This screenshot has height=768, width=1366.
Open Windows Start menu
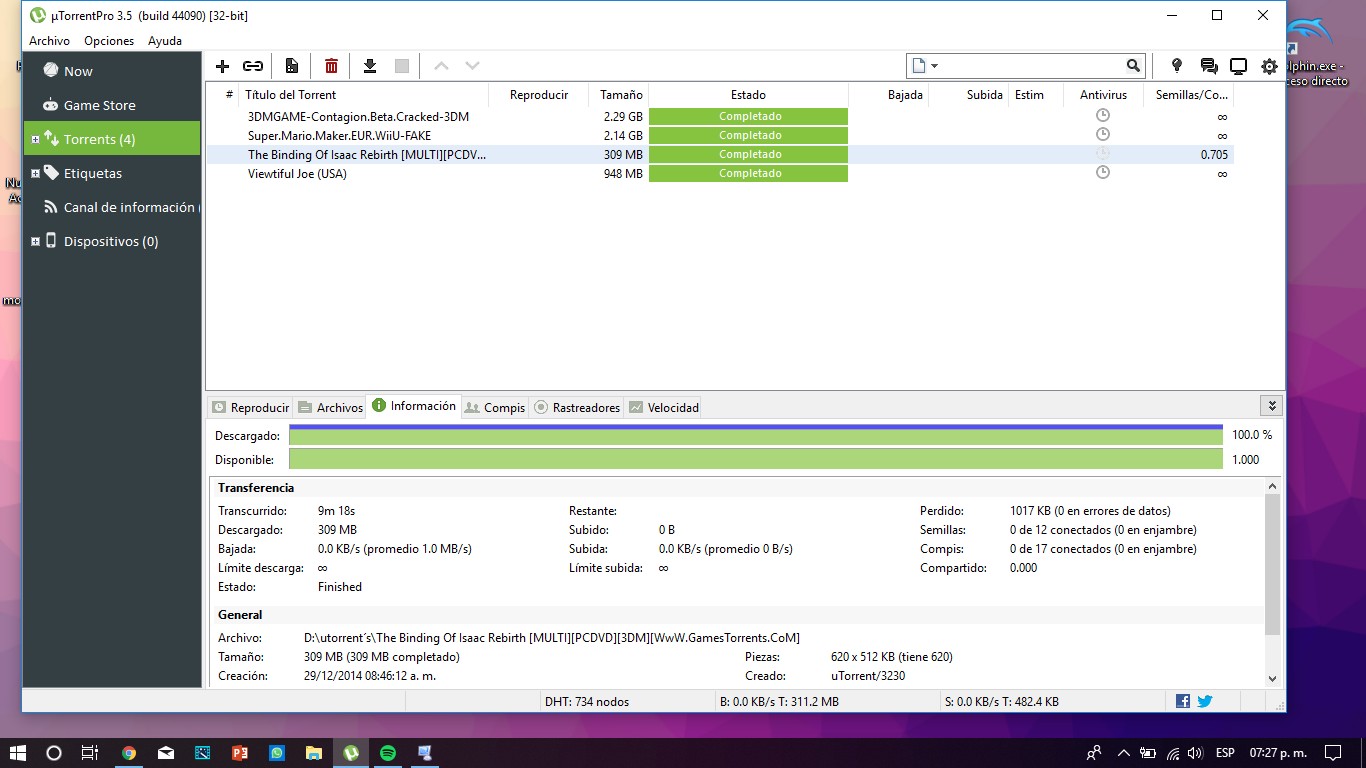(17, 752)
